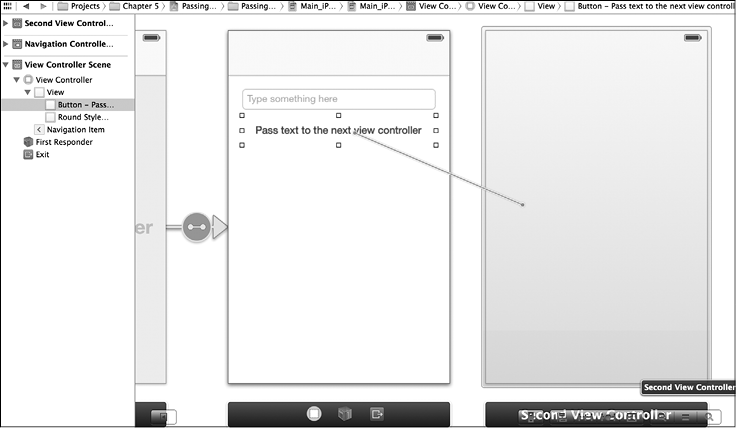Viewport: 736px width, 428px height.
Task: Click the 'Type something here' text field
Action: (338, 99)
